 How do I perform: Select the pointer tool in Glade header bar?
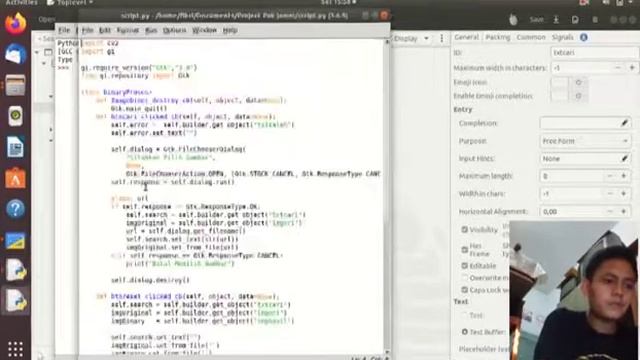[513, 20]
